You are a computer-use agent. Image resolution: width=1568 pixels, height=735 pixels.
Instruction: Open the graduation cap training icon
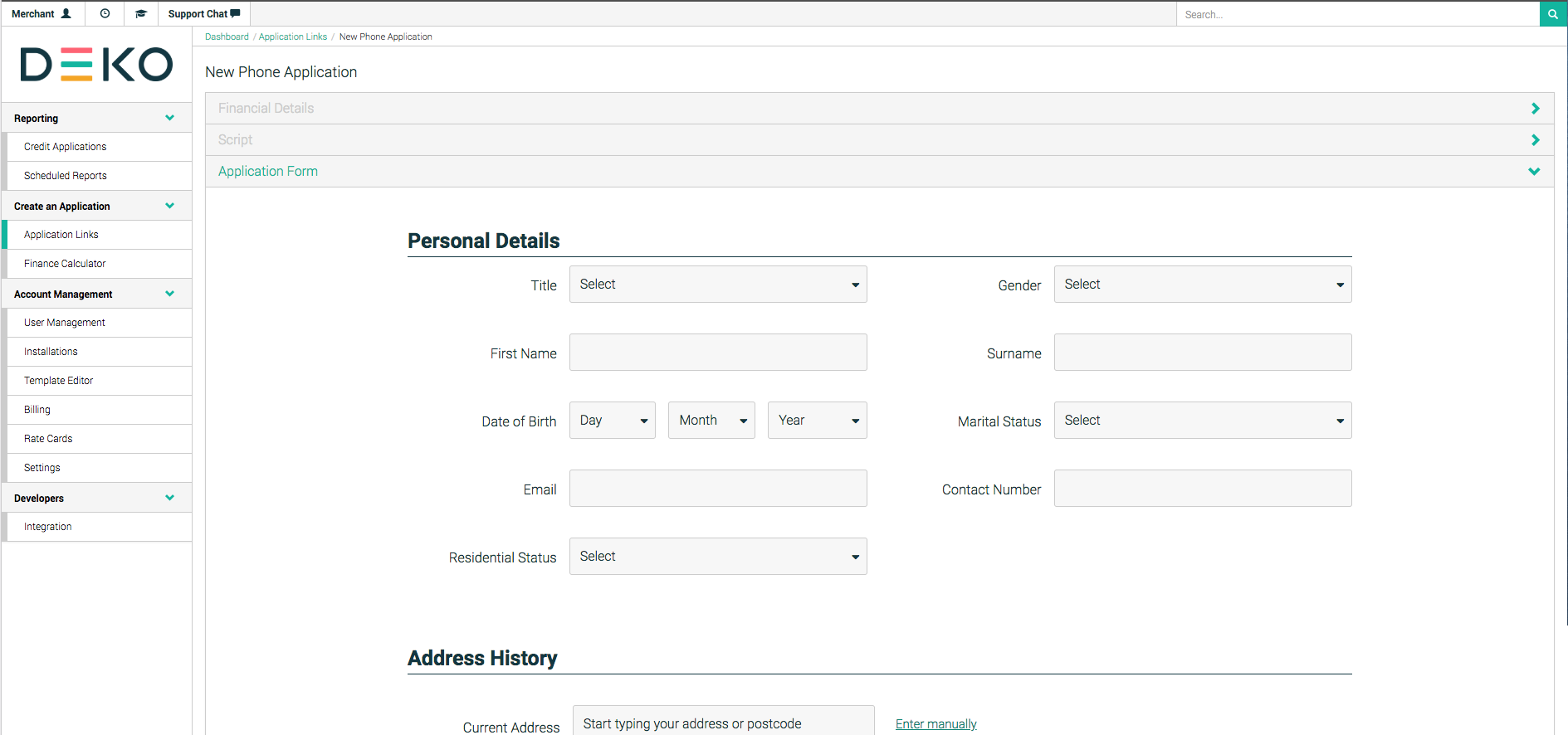pyautogui.click(x=141, y=14)
